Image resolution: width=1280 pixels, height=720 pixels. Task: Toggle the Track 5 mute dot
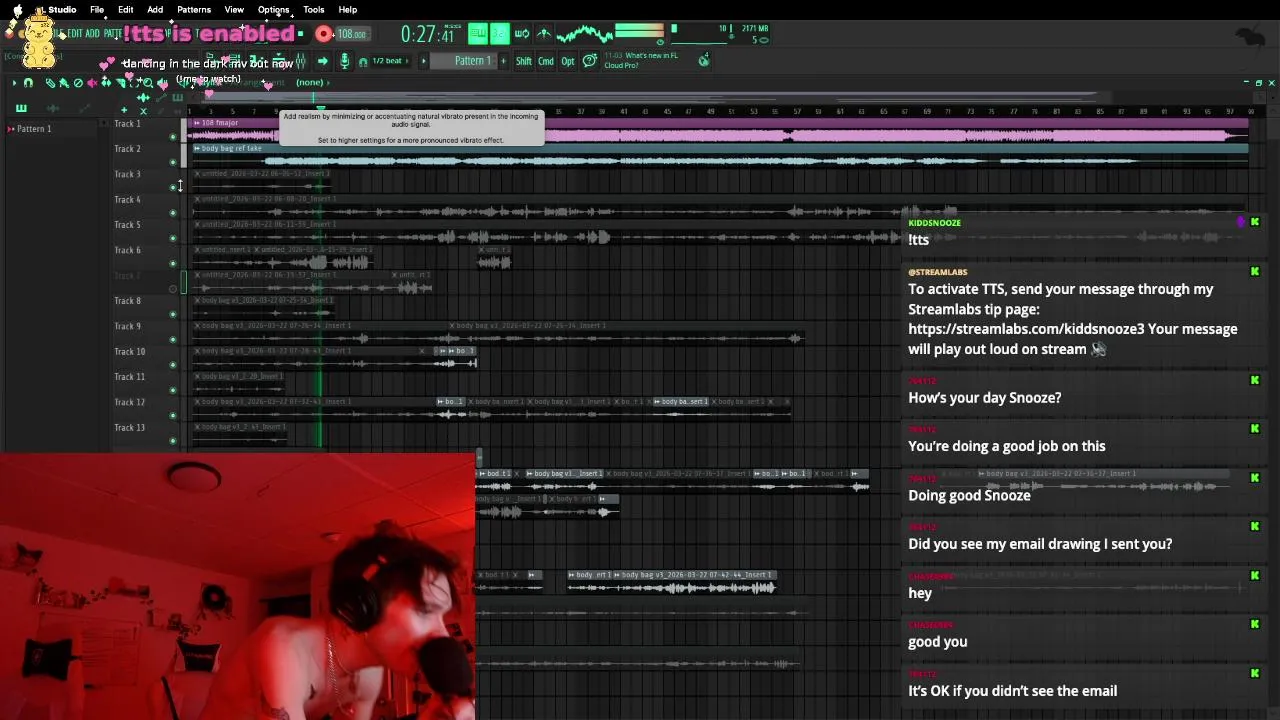tap(173, 238)
